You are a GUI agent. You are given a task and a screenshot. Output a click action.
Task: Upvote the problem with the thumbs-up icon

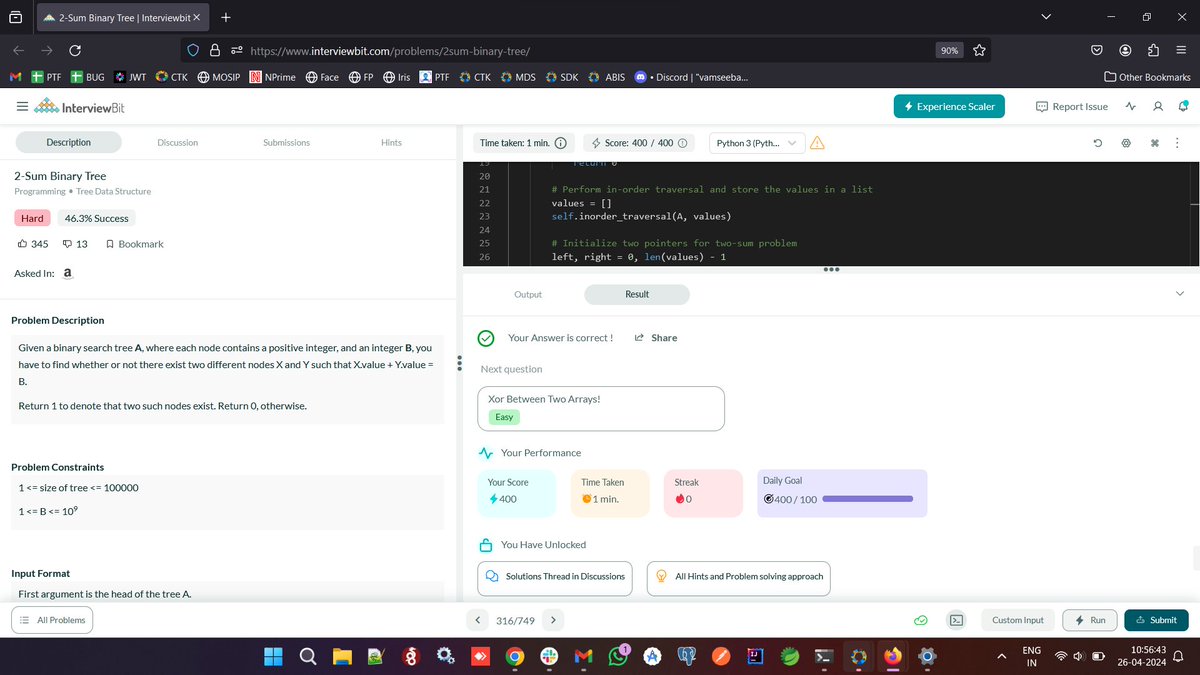pos(22,243)
